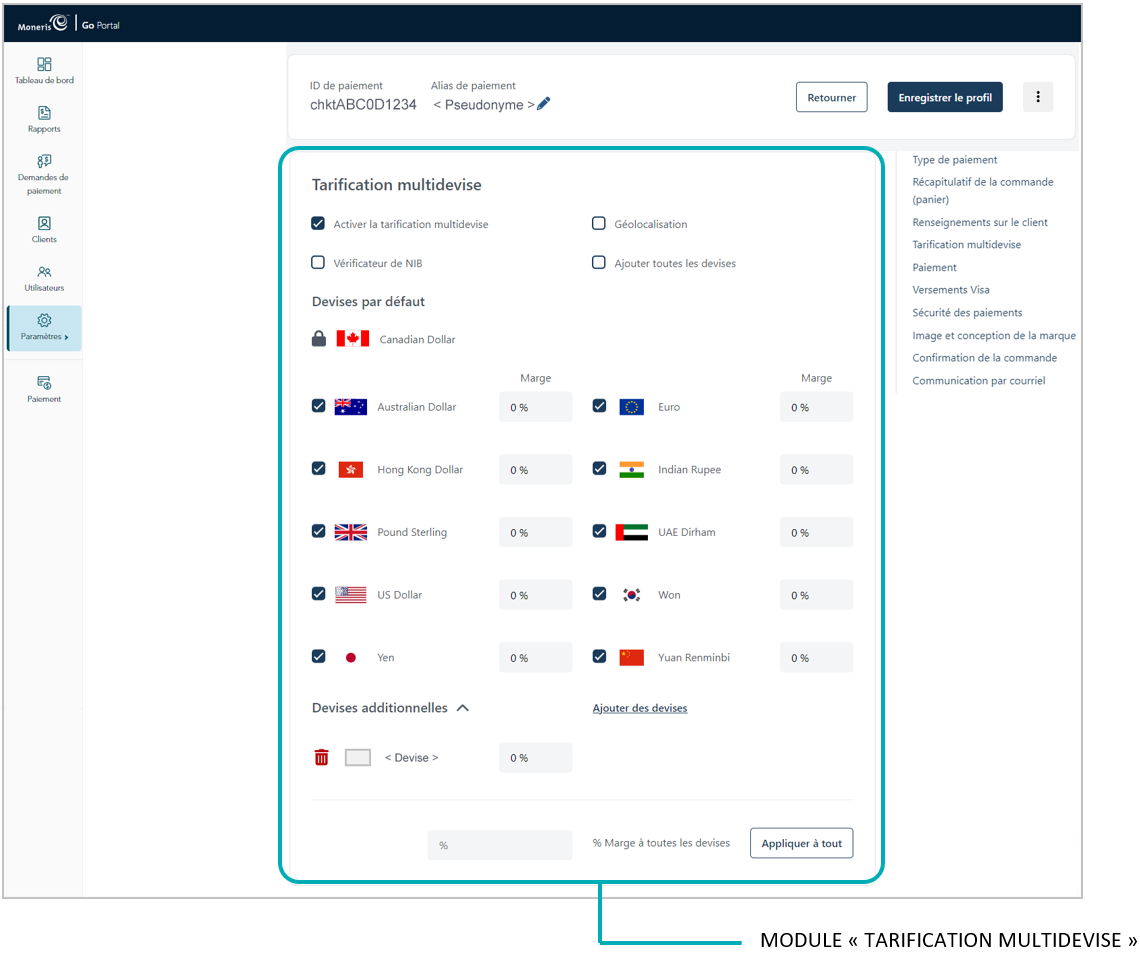Jump to Communication par courriel
The height and width of the screenshot is (954, 1140).
979,381
